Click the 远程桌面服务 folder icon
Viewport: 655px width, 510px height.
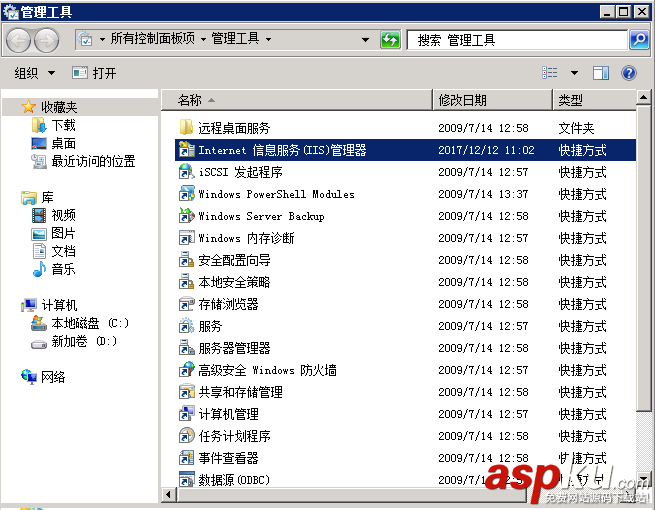pyautogui.click(x=186, y=128)
